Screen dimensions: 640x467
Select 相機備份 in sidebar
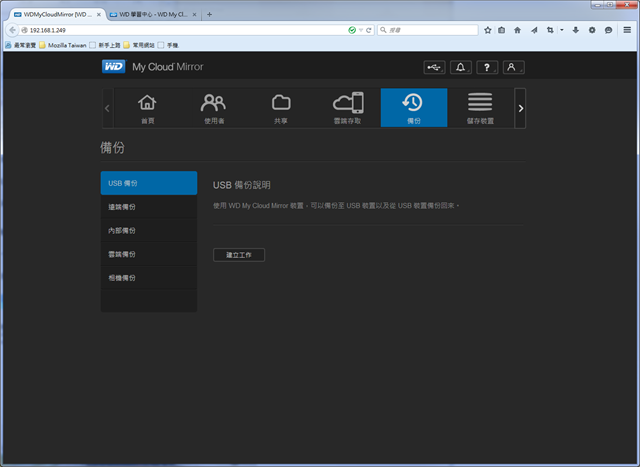click(x=149, y=278)
